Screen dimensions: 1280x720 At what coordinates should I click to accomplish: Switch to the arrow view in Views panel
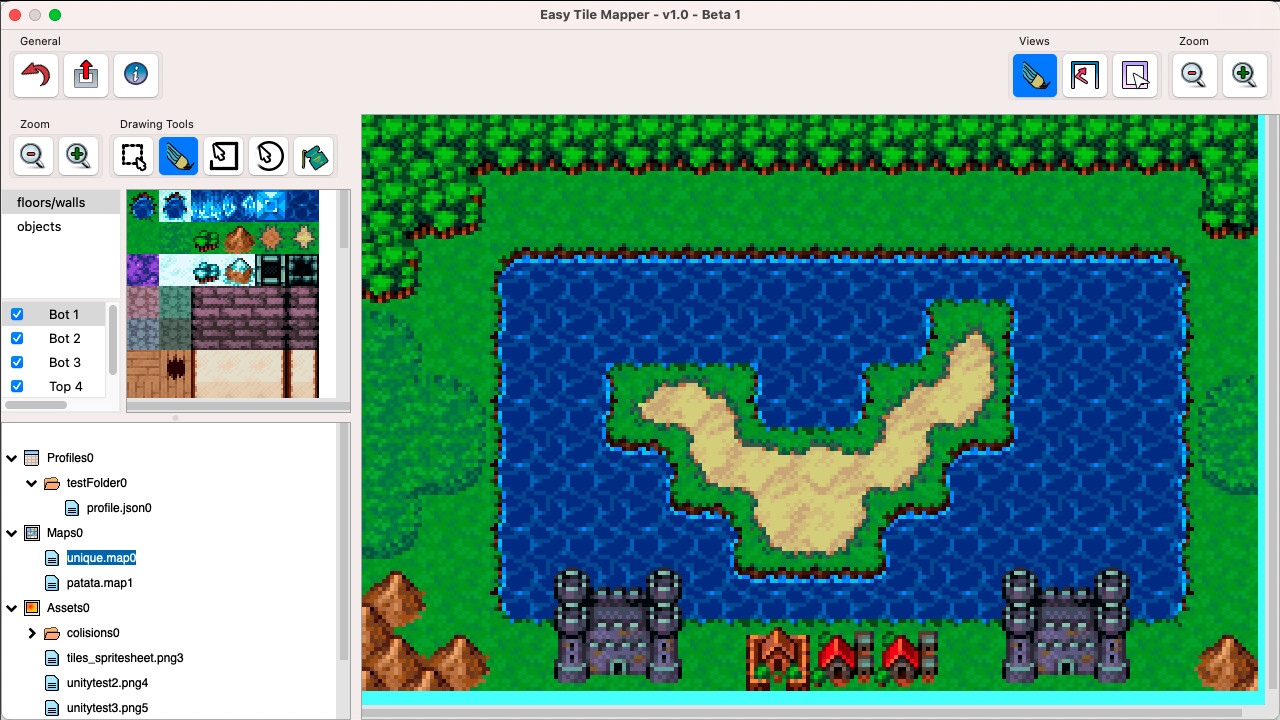click(1084, 75)
